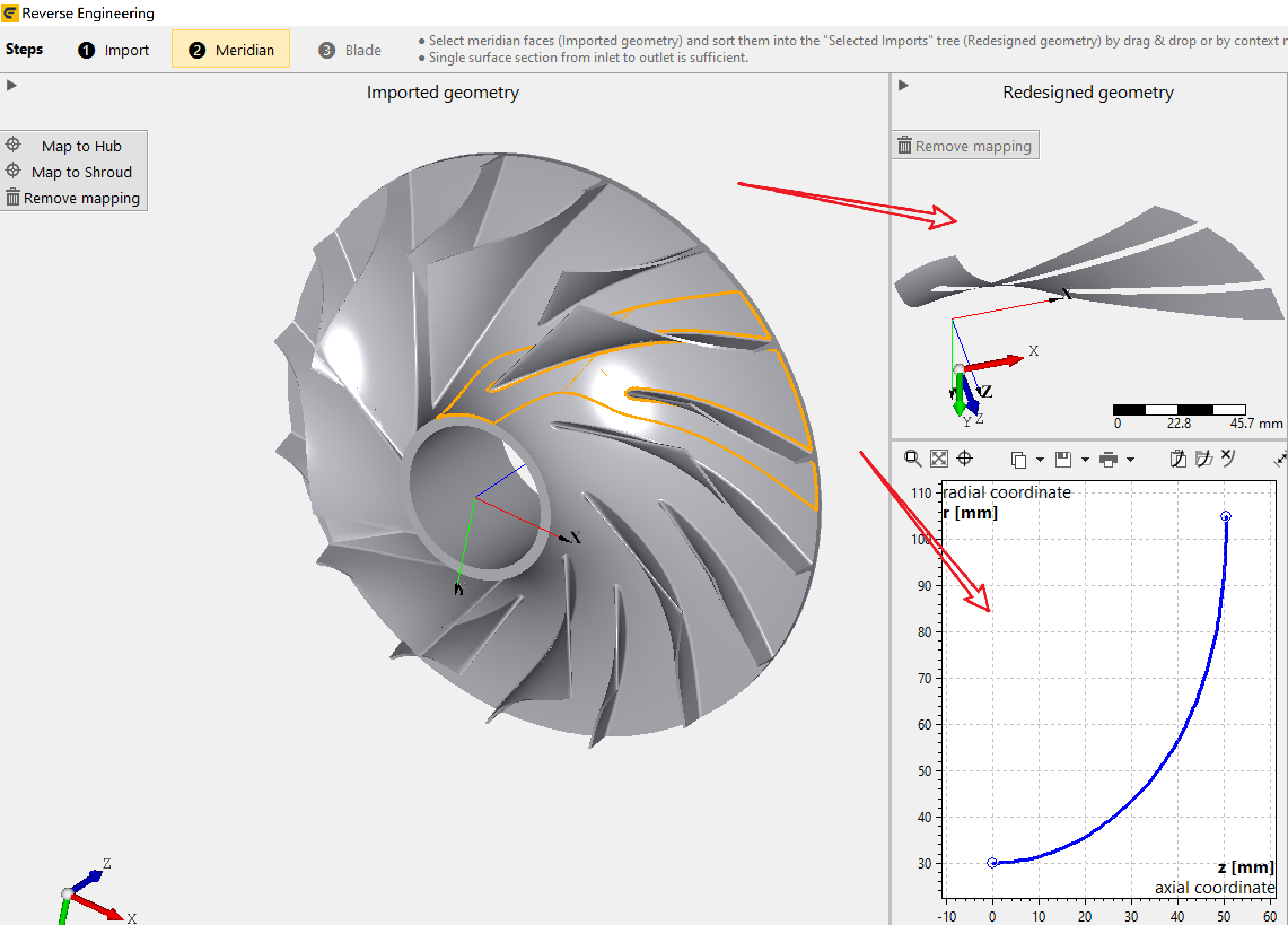This screenshot has height=925, width=1288.
Task: Select the zoom window magnifier tool
Action: pos(912,458)
